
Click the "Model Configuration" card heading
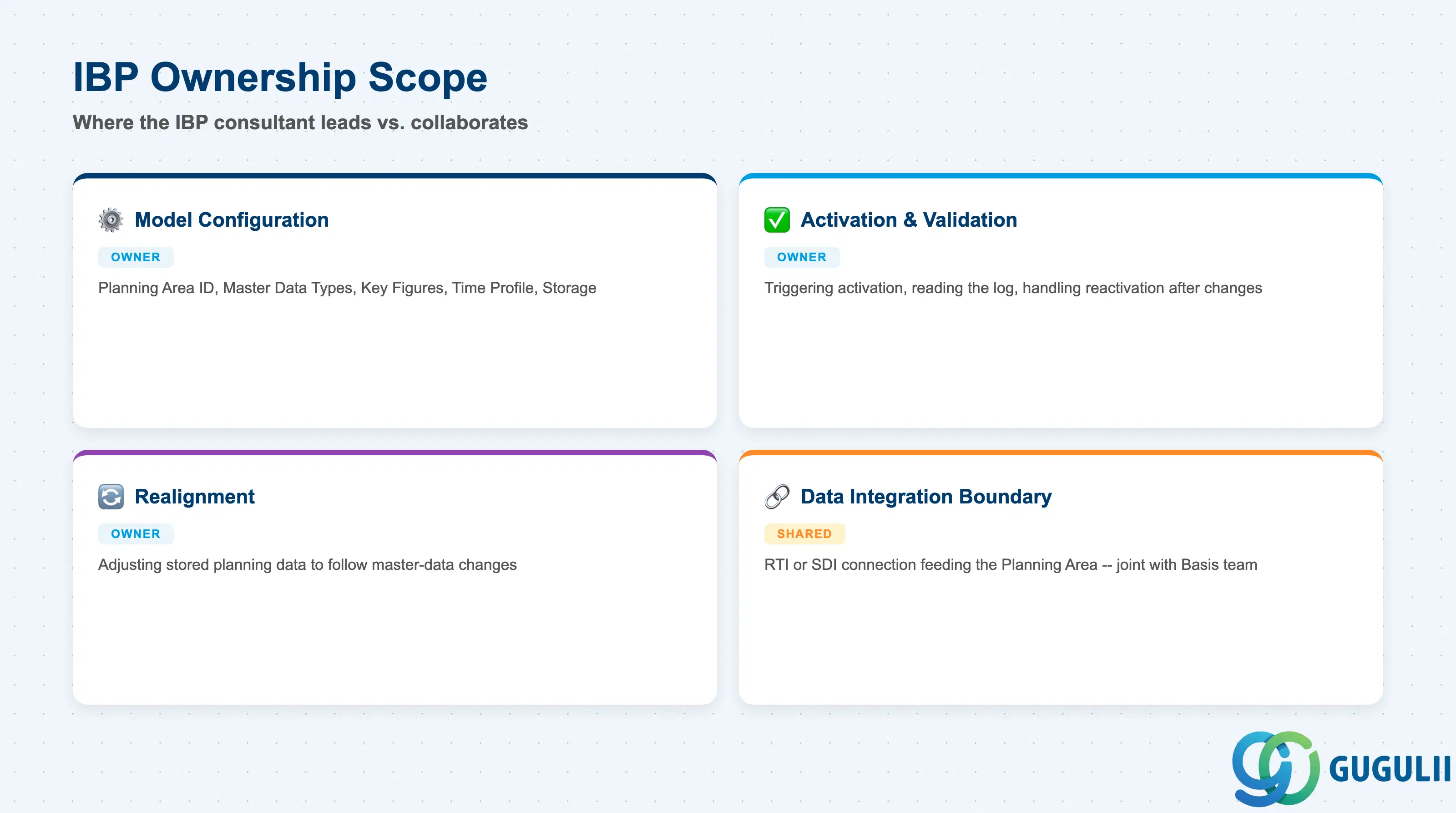click(232, 220)
